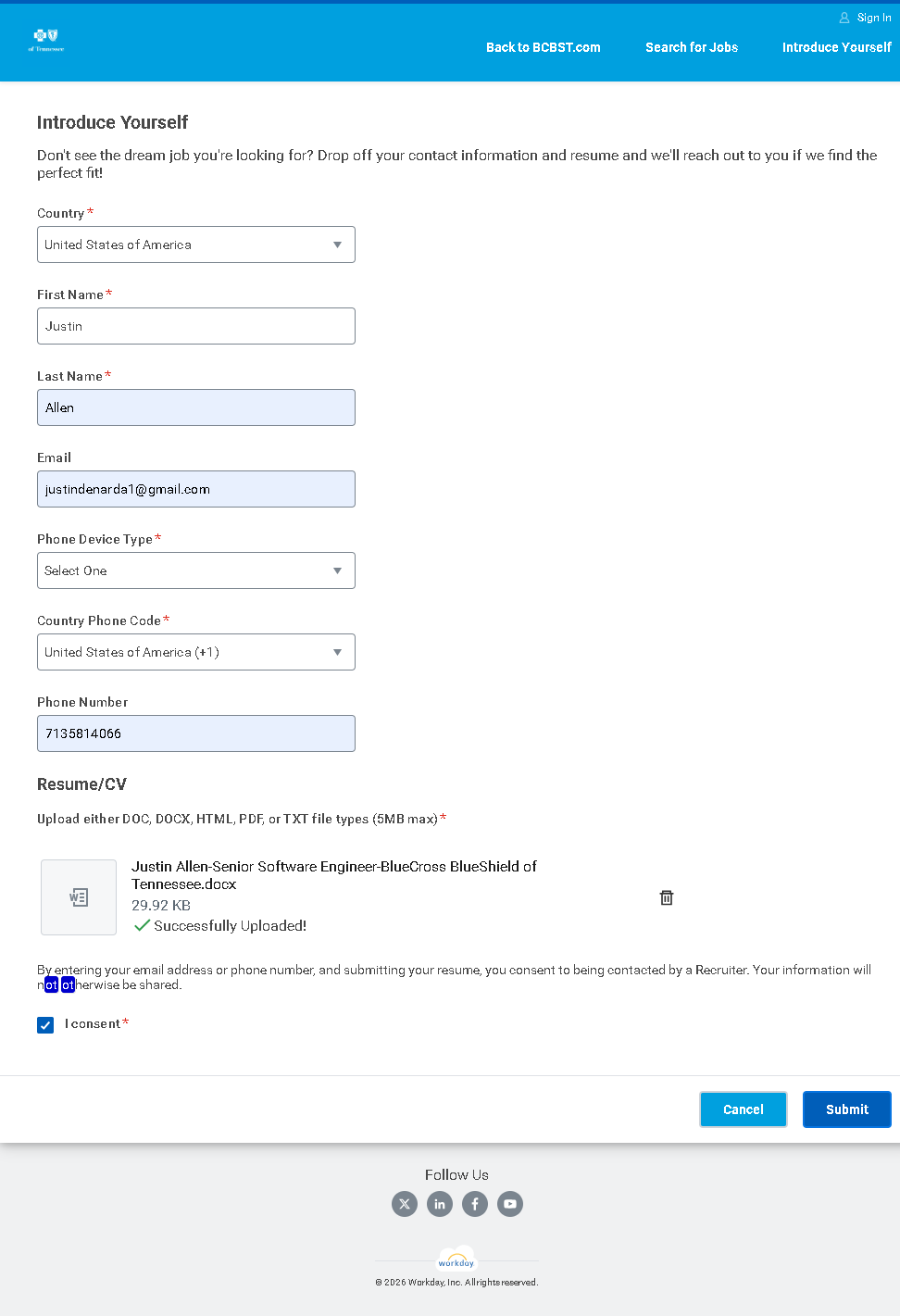Click the First Name input field

[196, 326]
